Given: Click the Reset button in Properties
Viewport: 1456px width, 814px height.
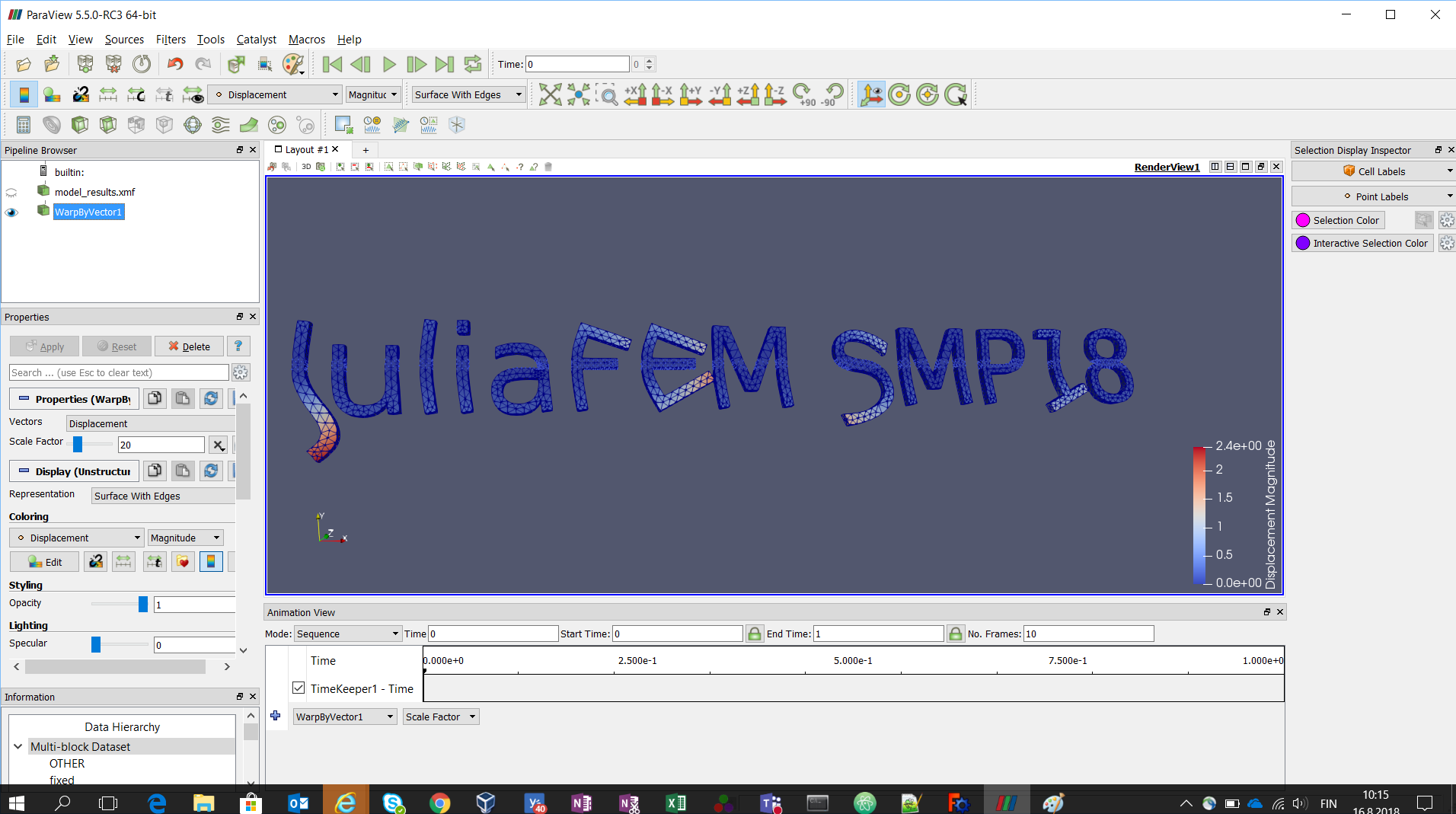Looking at the screenshot, I should coord(117,346).
